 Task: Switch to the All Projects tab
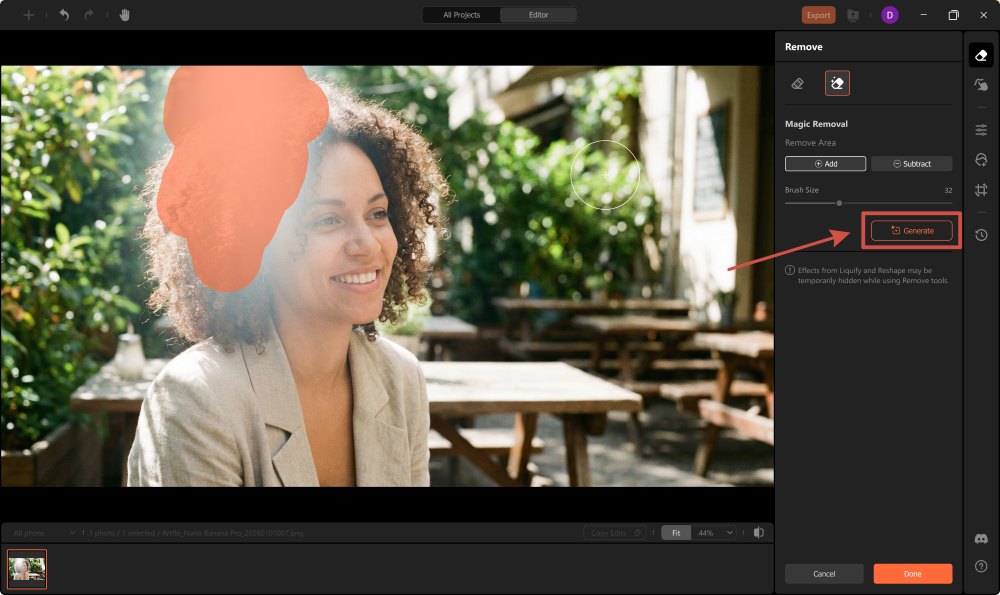pos(462,15)
